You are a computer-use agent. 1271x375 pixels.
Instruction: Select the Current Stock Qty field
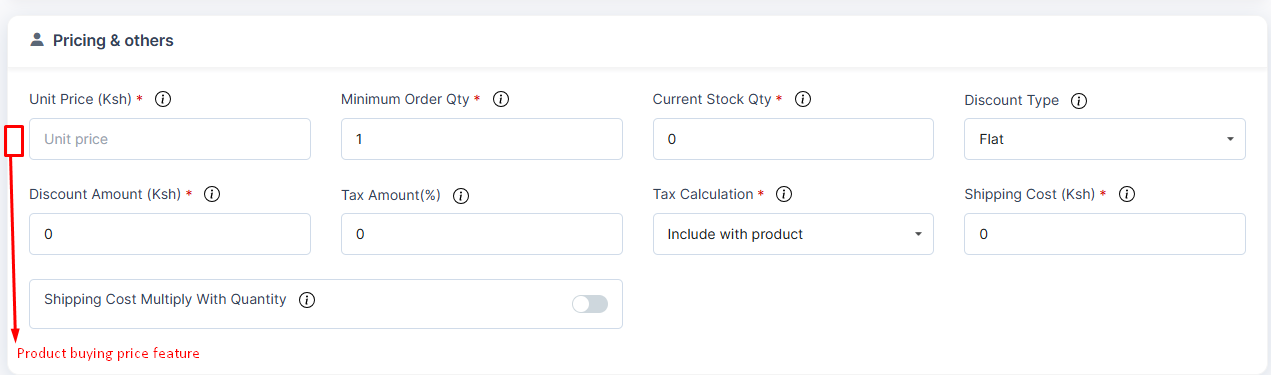[x=793, y=139]
